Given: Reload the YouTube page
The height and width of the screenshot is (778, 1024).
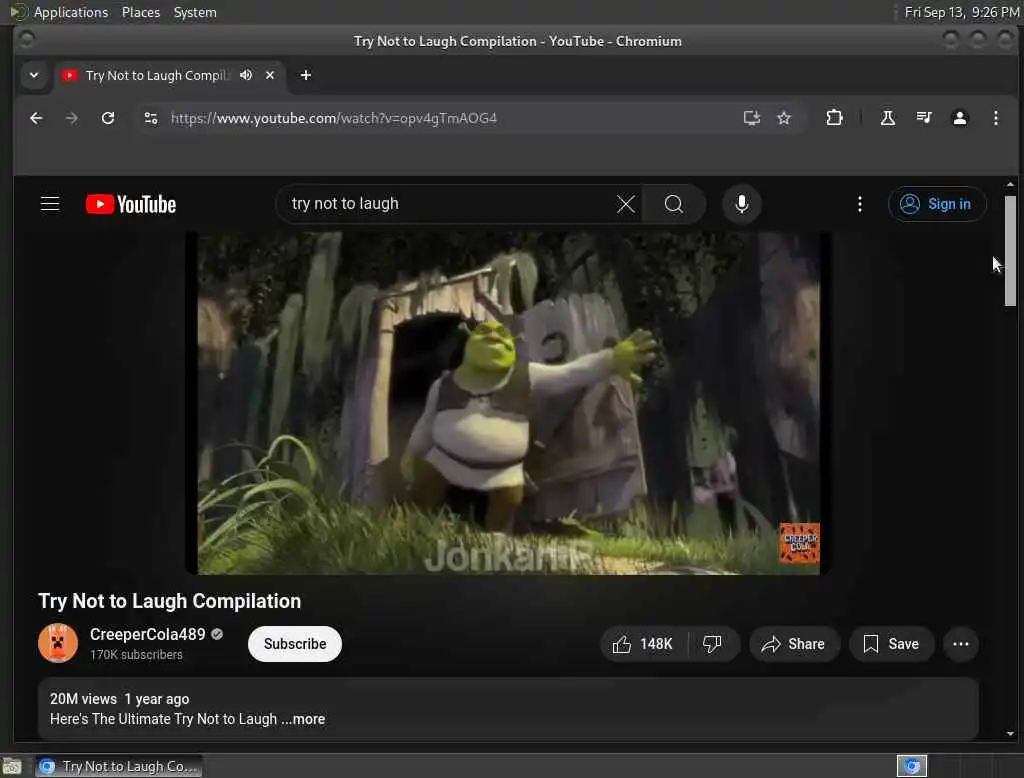Looking at the screenshot, I should pos(108,118).
